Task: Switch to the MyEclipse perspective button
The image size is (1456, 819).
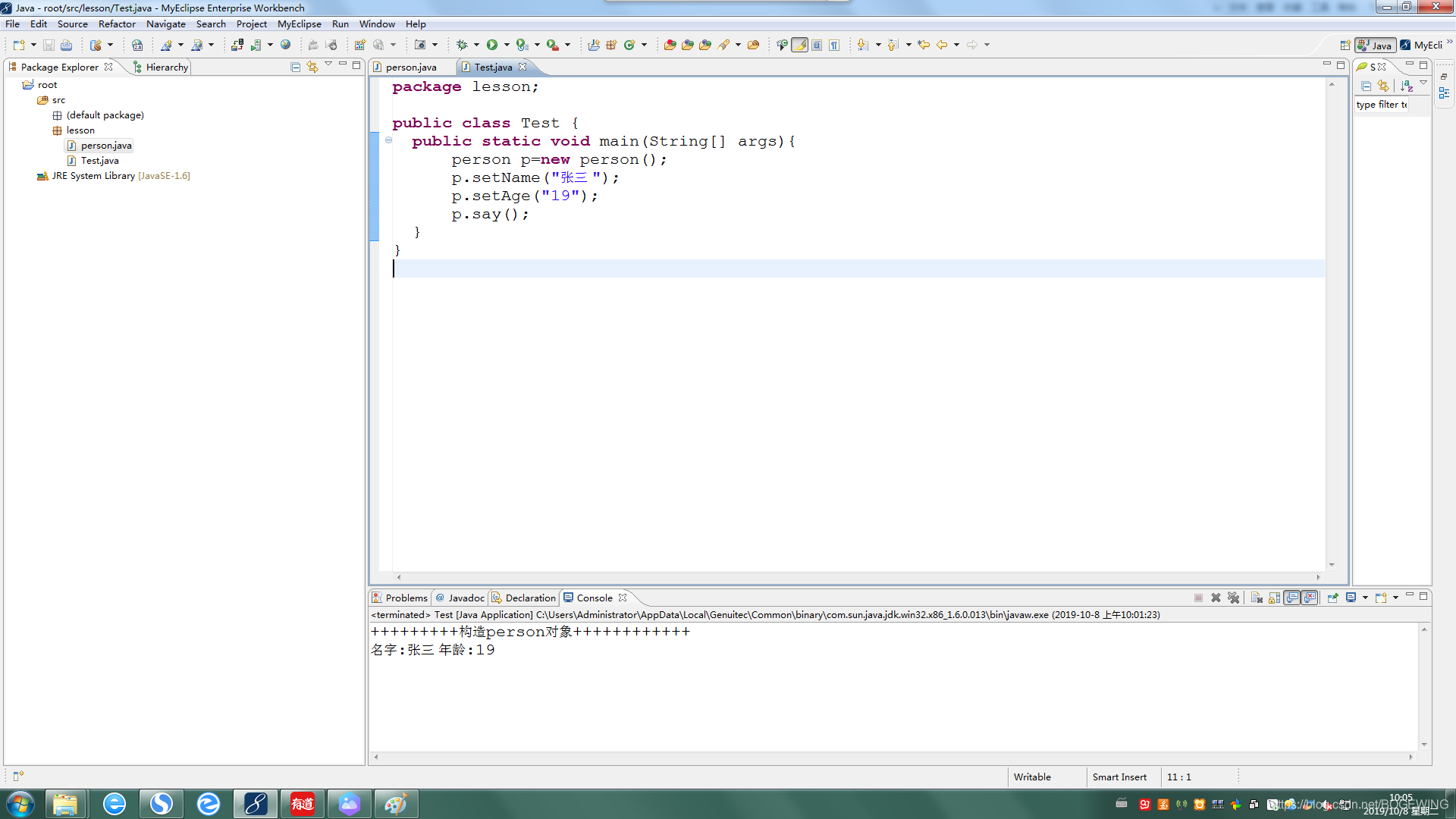Action: (1421, 45)
